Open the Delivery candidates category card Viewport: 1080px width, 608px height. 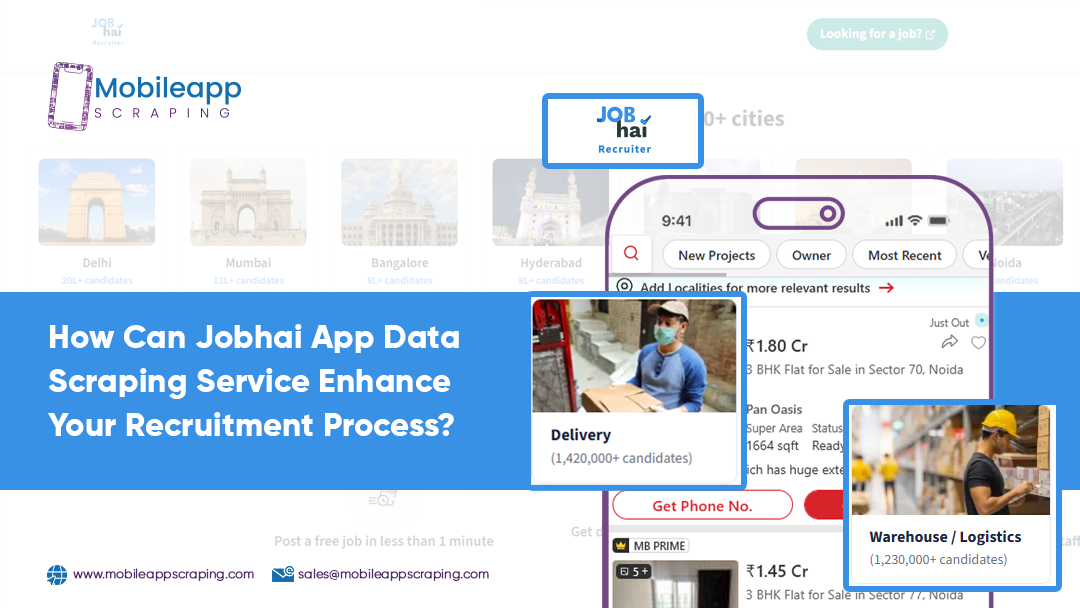(636, 391)
